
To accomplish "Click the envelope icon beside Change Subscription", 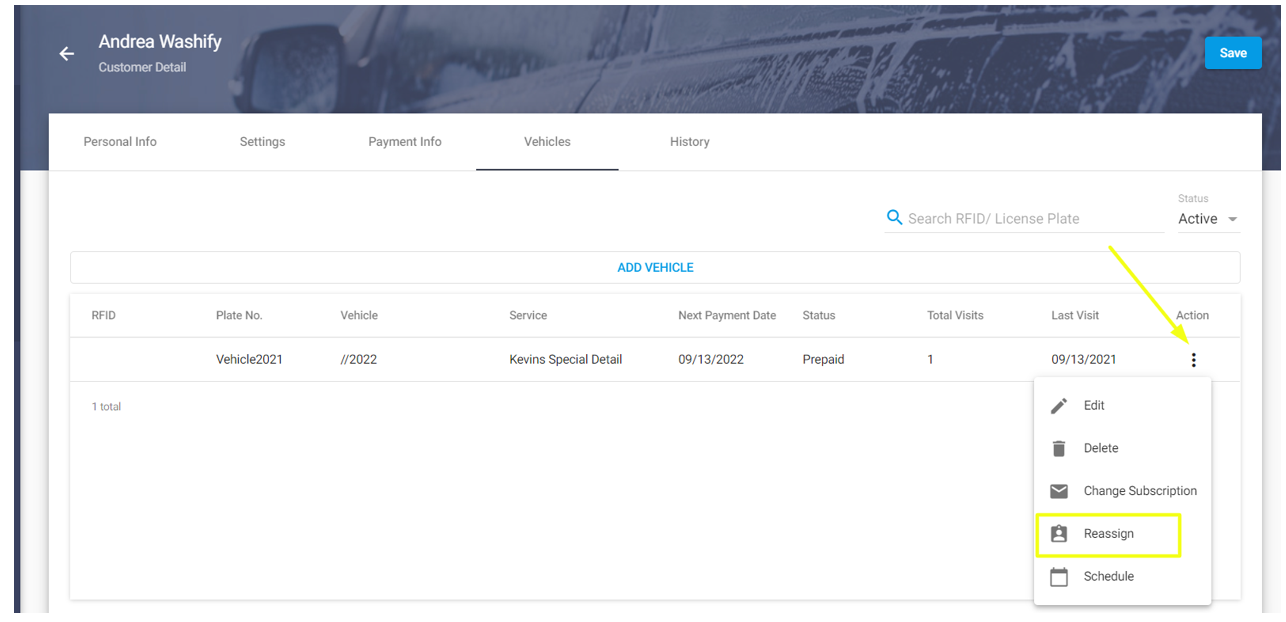I will pos(1058,491).
